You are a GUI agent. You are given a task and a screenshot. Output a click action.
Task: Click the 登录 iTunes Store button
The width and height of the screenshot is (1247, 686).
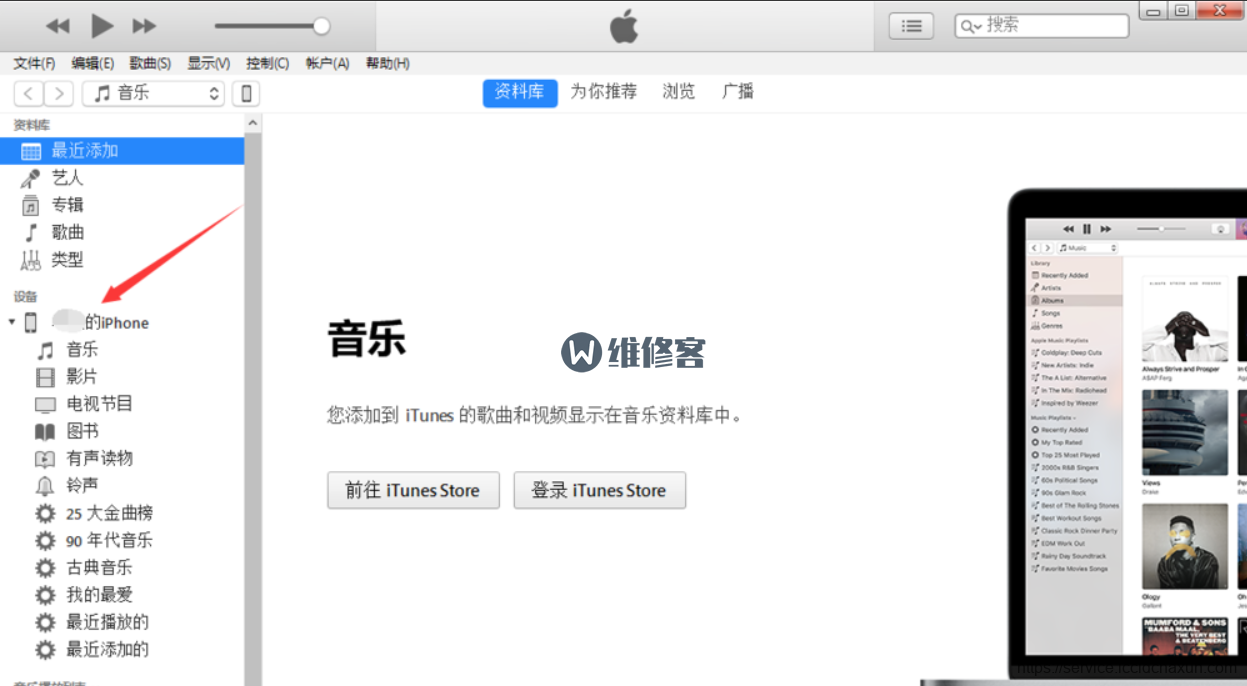point(600,490)
